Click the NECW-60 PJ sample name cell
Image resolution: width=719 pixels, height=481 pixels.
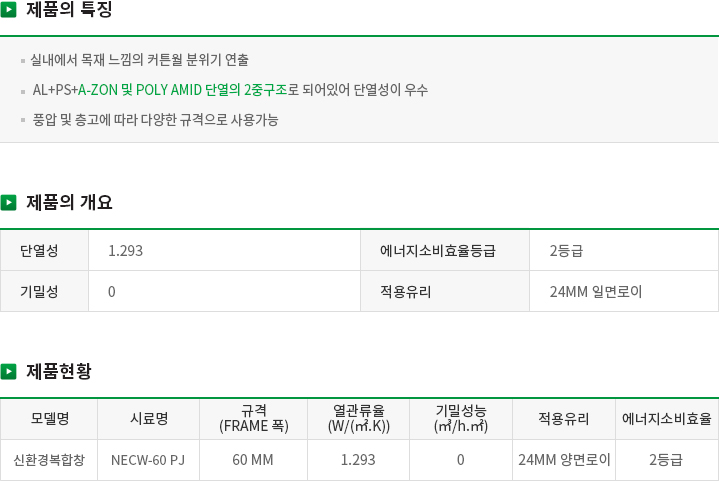pyautogui.click(x=149, y=460)
